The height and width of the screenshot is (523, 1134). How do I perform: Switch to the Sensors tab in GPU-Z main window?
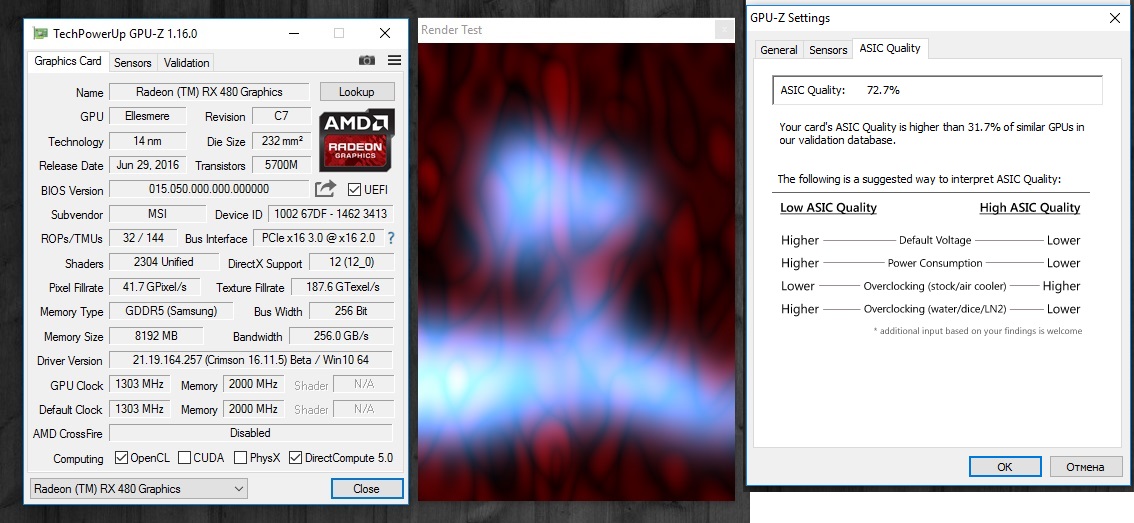pos(133,63)
